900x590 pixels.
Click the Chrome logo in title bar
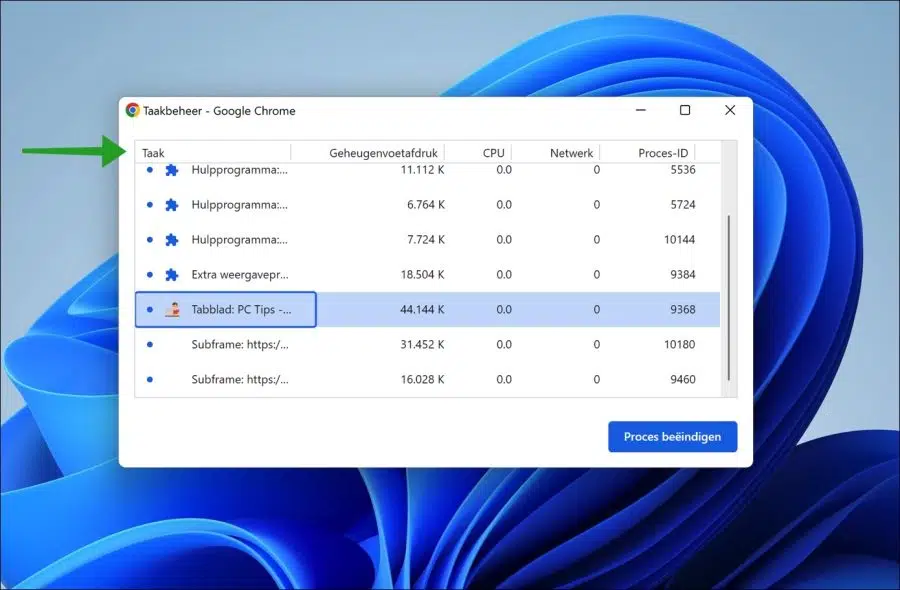click(133, 110)
